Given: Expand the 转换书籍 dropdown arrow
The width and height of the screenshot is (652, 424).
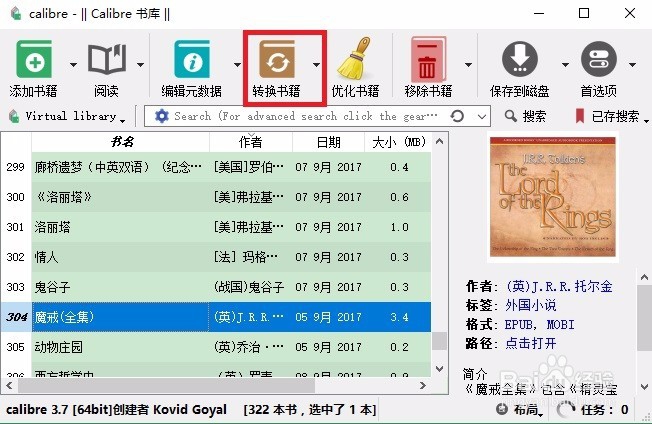Looking at the screenshot, I should pos(316,64).
